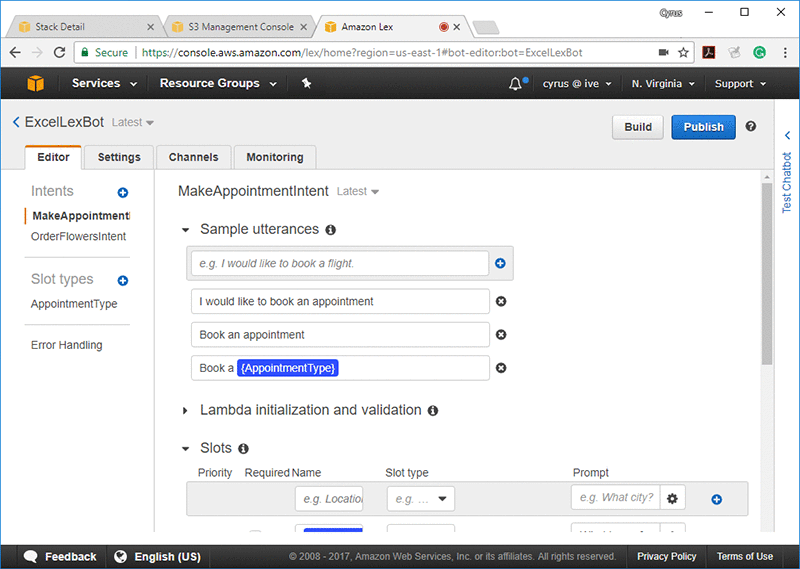Viewport: 800px width, 569px height.
Task: Click the new sample utterance input field
Action: click(340, 263)
